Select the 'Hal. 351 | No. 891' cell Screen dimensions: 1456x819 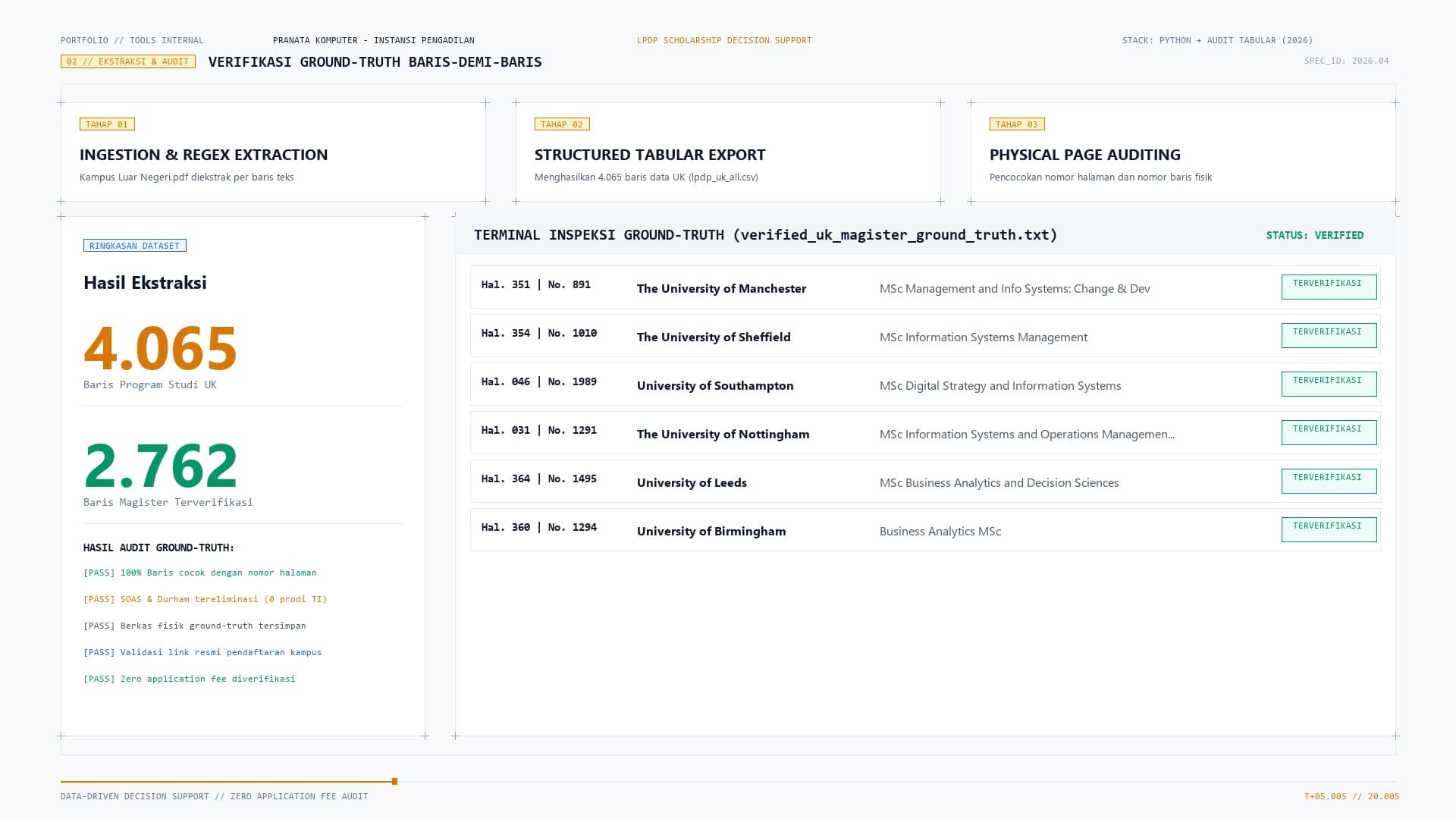coord(536,284)
